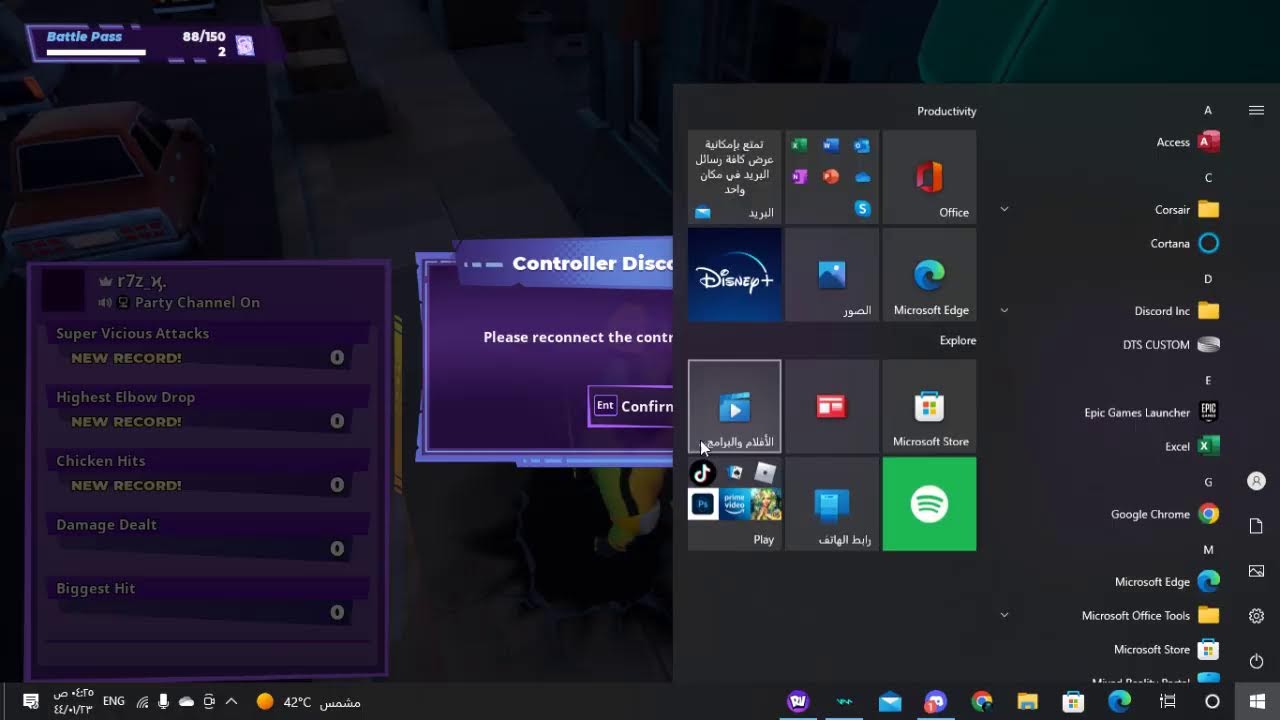Click the Start menu Power icon
This screenshot has height=720, width=1280.
[x=1257, y=661]
